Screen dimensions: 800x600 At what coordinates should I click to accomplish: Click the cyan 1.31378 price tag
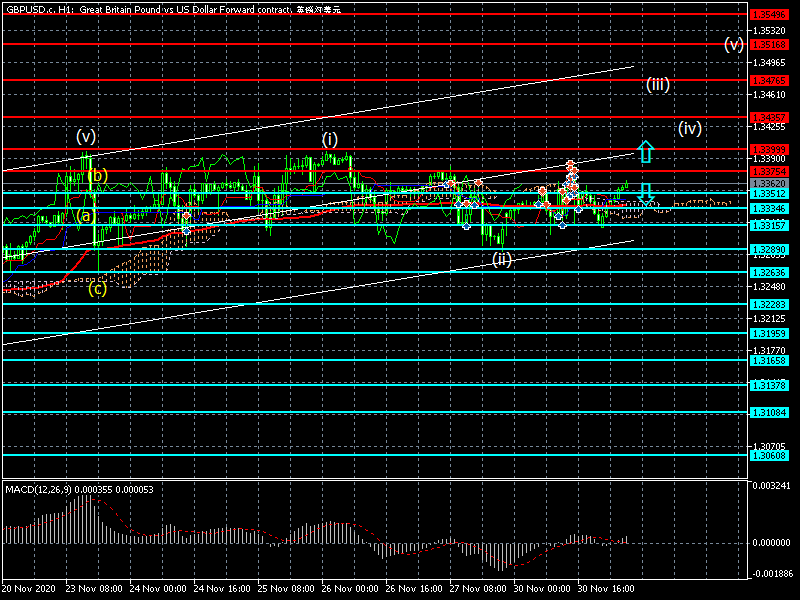(769, 385)
